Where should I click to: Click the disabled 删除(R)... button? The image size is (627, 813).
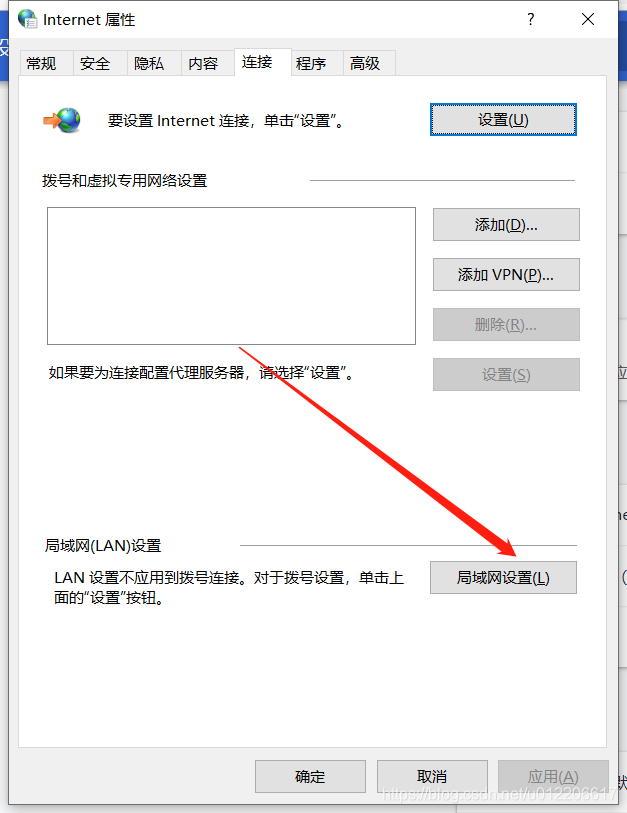[506, 325]
